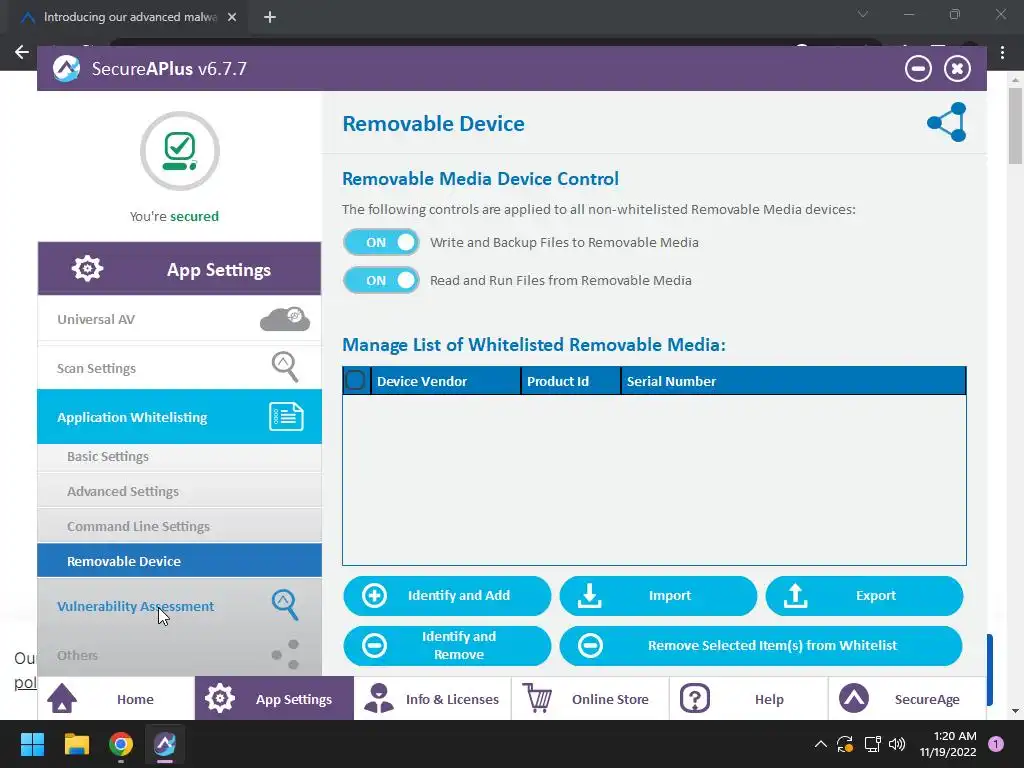Select the Removable Device submenu item
Screen dimensions: 1024x768
click(179, 561)
